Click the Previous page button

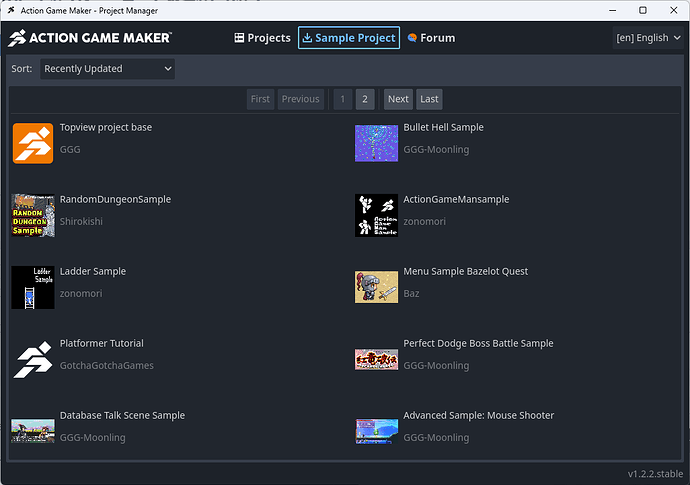point(301,99)
